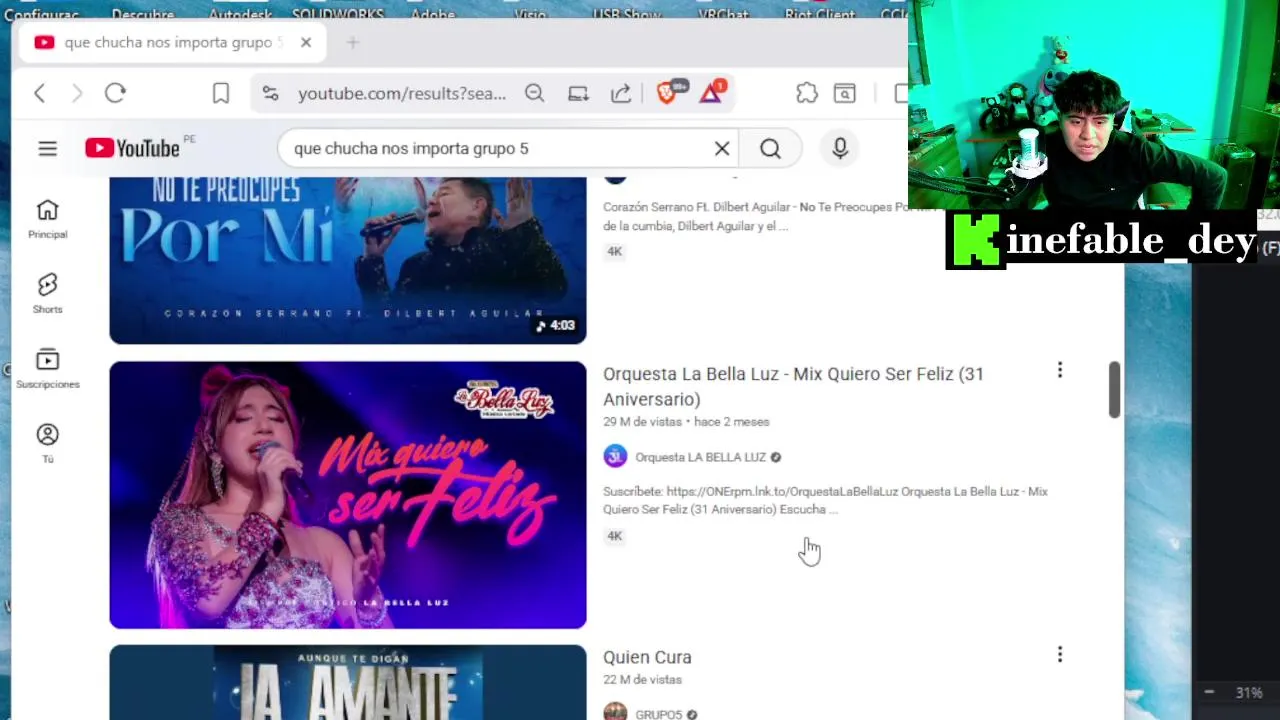This screenshot has height=720, width=1280.
Task: Open site settings icon in address bar
Action: pos(270,93)
